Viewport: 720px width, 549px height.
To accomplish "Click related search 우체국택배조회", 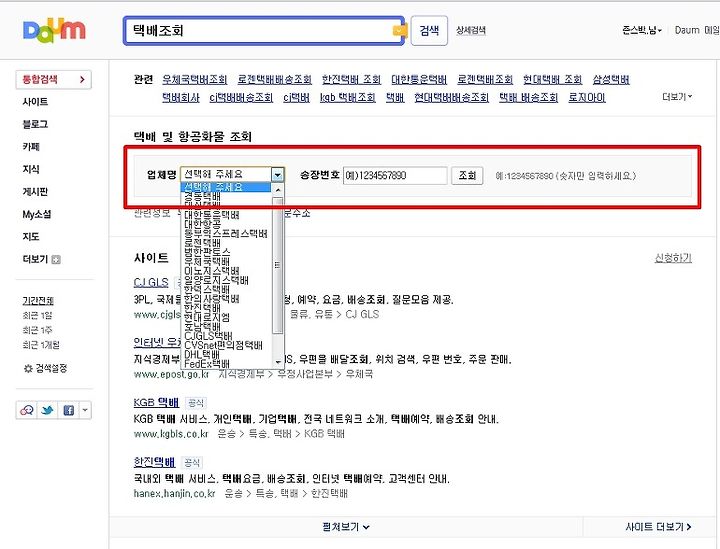I will (195, 79).
